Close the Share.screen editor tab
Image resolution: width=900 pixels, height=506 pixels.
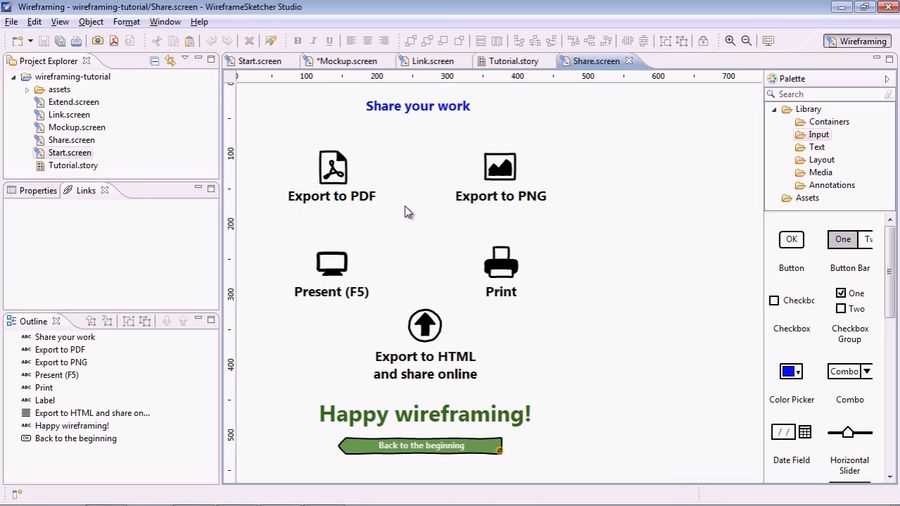tap(629, 60)
